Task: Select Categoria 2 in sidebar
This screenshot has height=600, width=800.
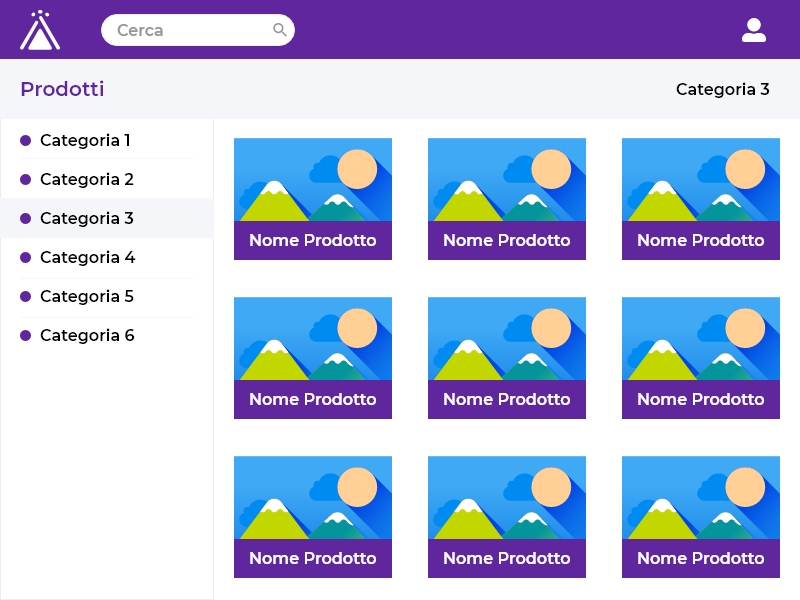Action: pos(107,179)
